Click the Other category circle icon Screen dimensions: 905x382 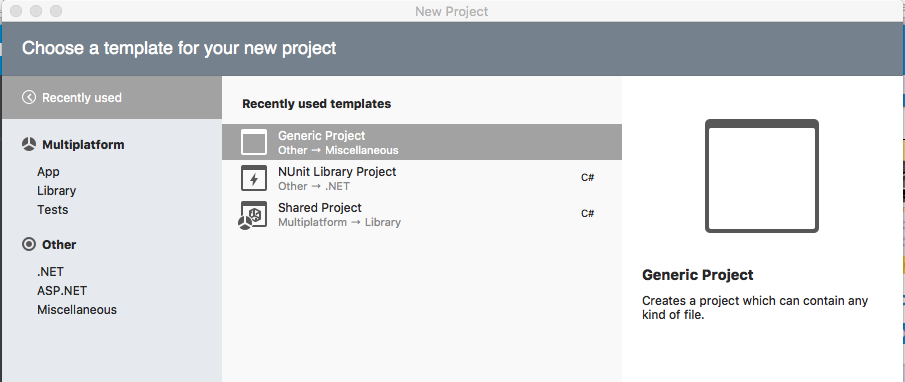coord(29,245)
